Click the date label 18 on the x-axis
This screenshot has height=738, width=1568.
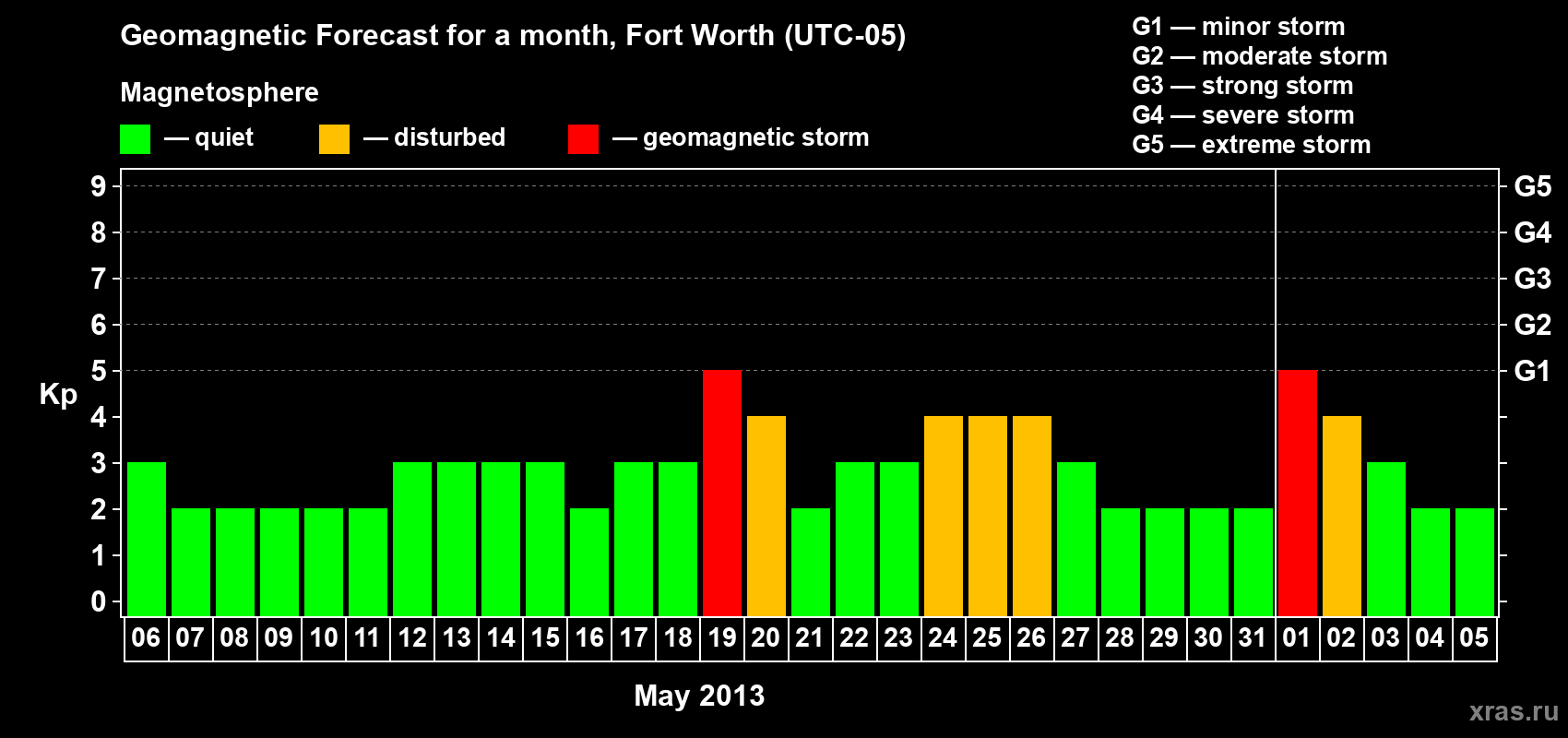(678, 638)
